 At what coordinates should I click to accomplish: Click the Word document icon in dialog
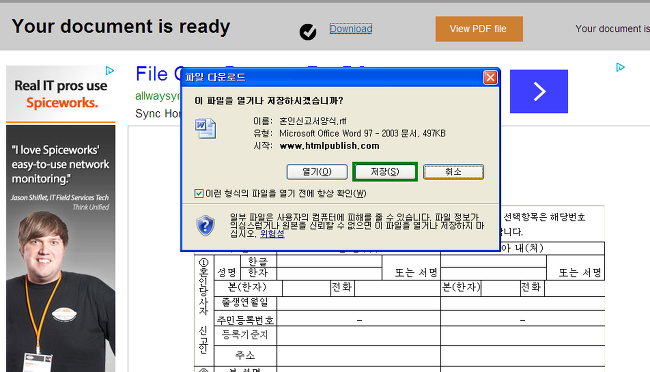click(x=206, y=129)
